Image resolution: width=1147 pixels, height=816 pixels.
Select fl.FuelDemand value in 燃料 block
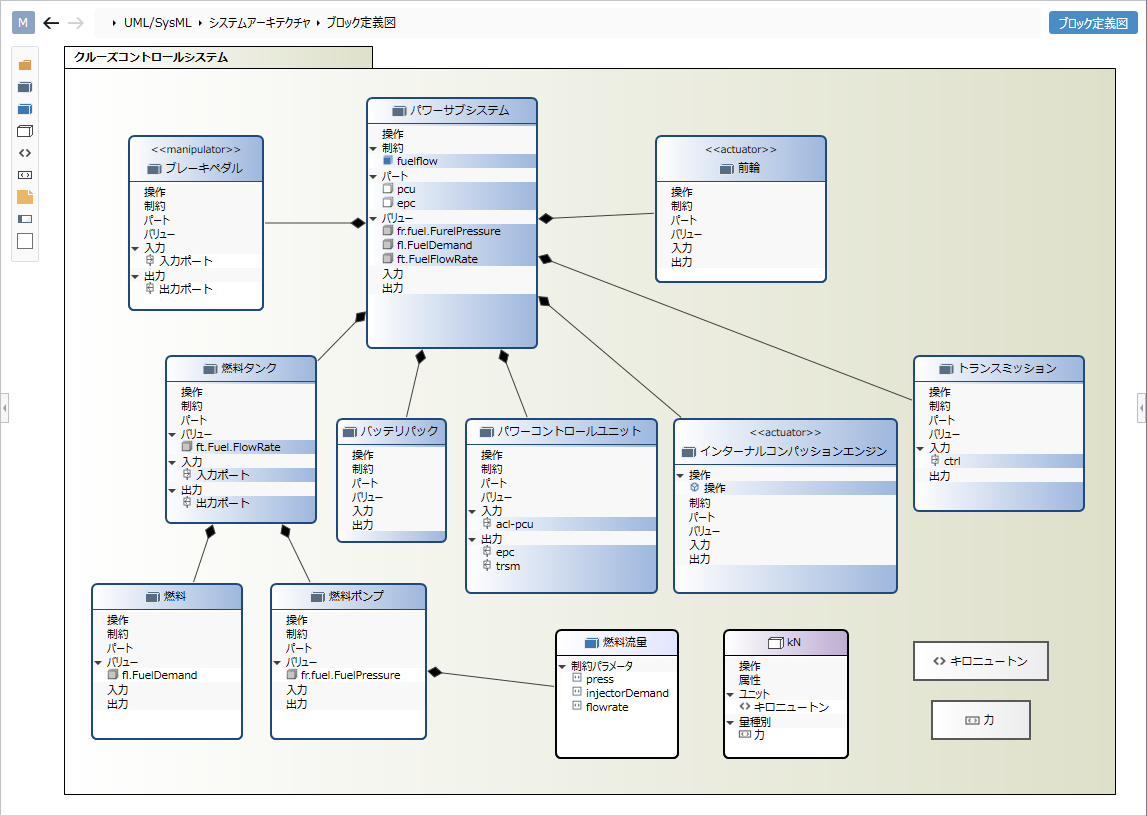159,675
